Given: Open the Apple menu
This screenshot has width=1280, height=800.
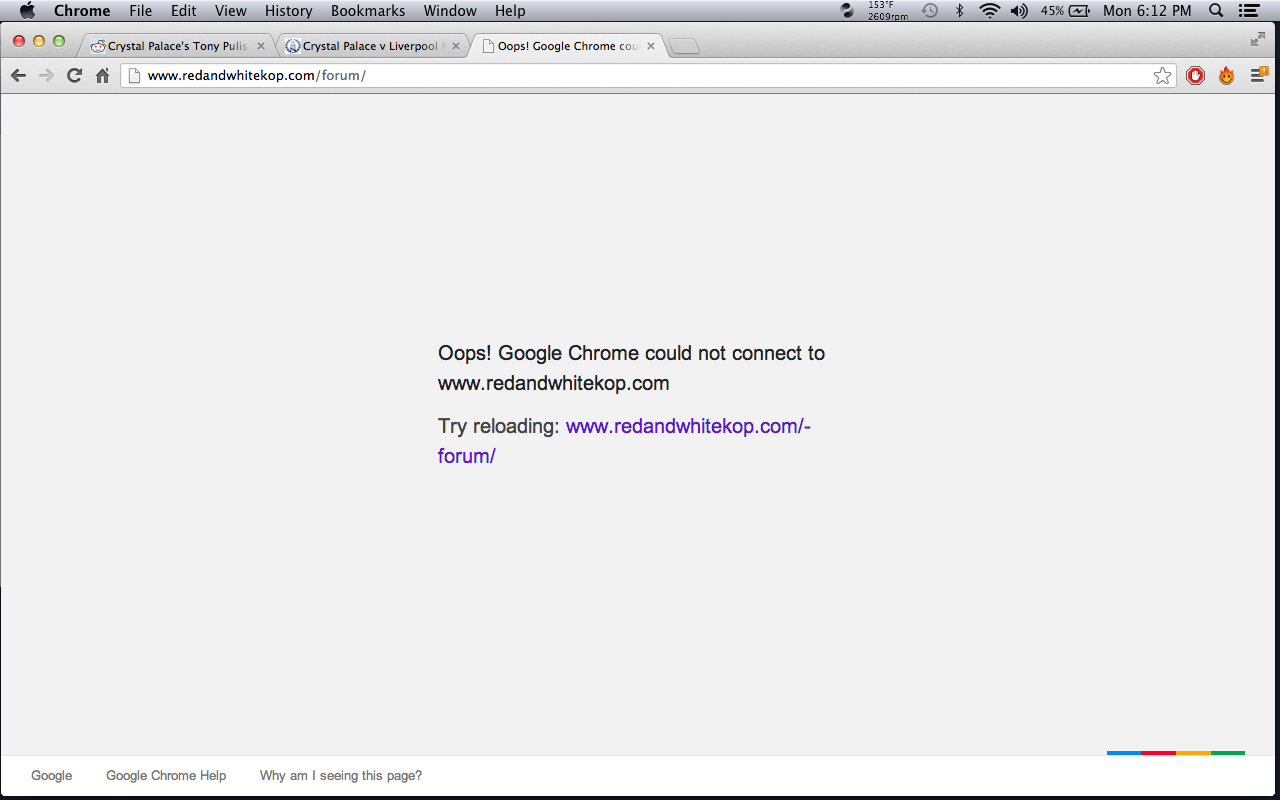Looking at the screenshot, I should tap(27, 11).
